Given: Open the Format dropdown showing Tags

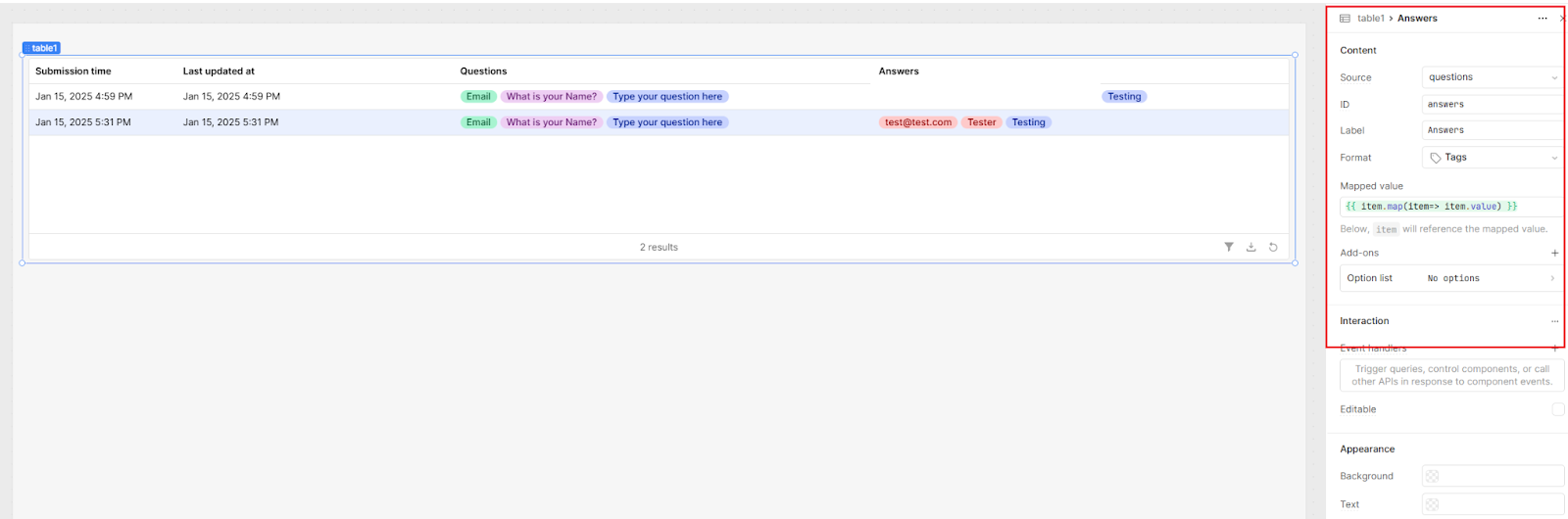Looking at the screenshot, I should click(1492, 158).
